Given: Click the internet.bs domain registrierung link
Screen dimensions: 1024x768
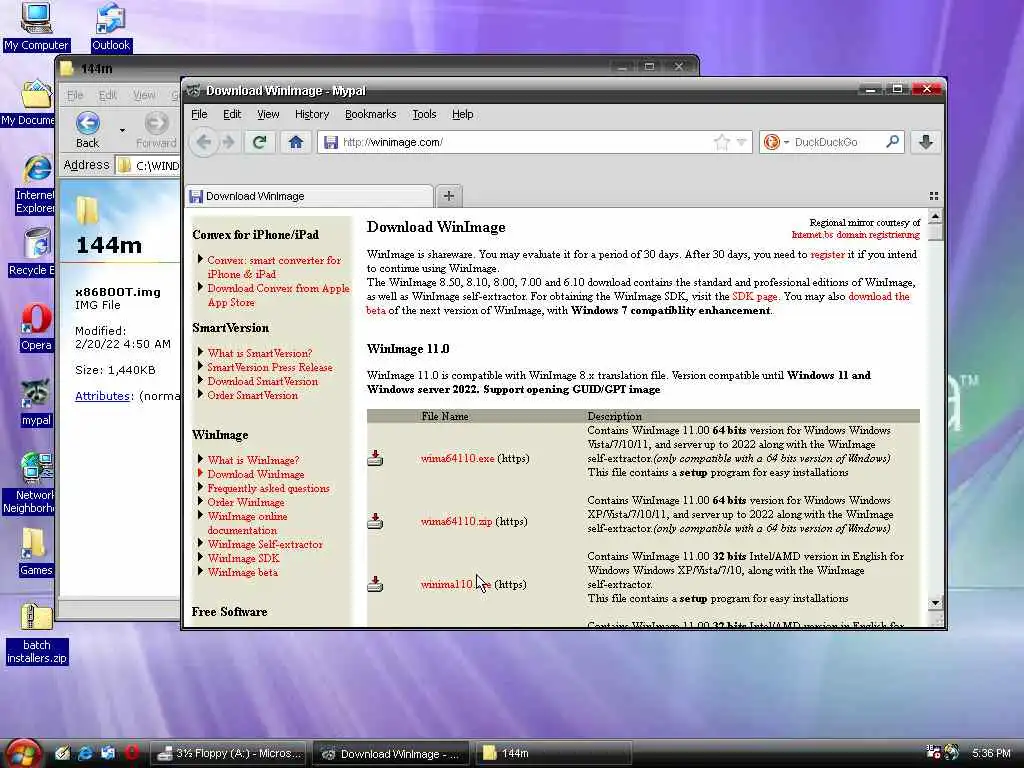Looking at the screenshot, I should tap(856, 234).
